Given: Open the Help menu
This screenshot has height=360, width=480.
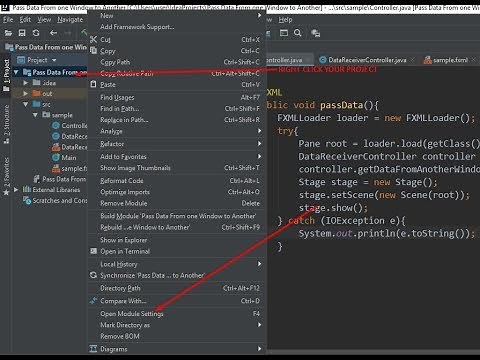Looking at the screenshot, I should (x=285, y=20).
